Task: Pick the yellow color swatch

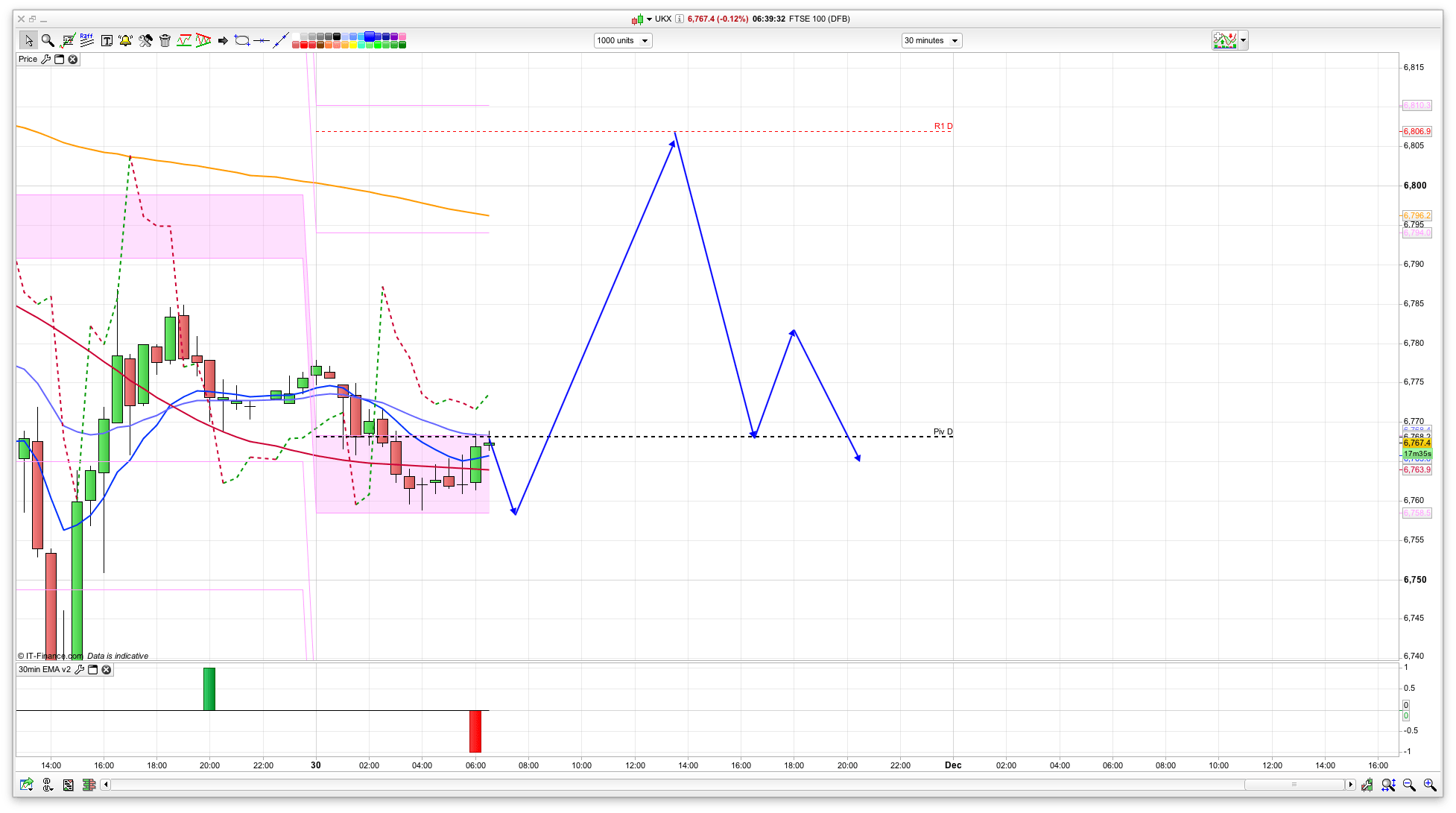Action: [x=352, y=45]
